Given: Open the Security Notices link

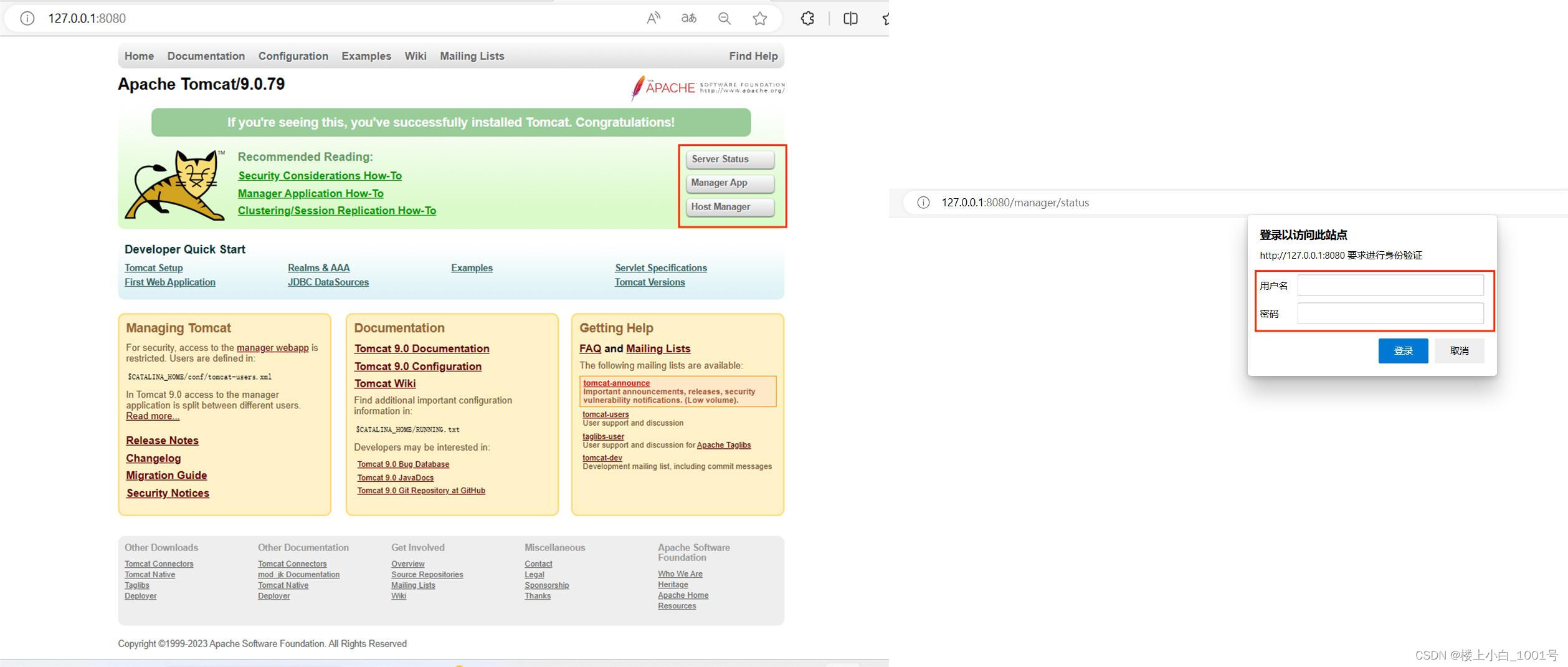Looking at the screenshot, I should tap(168, 493).
